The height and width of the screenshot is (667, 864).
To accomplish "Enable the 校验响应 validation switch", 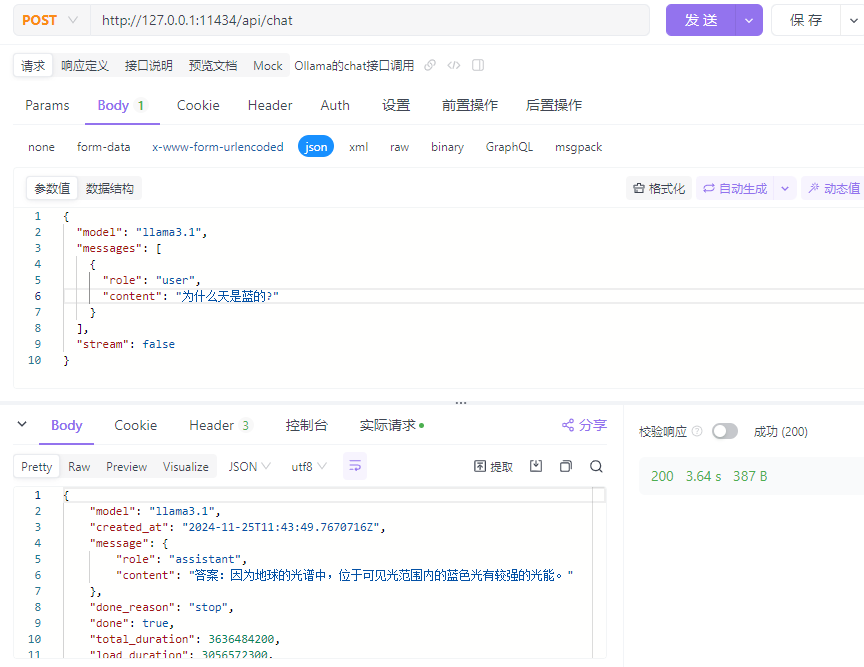I will tap(724, 431).
